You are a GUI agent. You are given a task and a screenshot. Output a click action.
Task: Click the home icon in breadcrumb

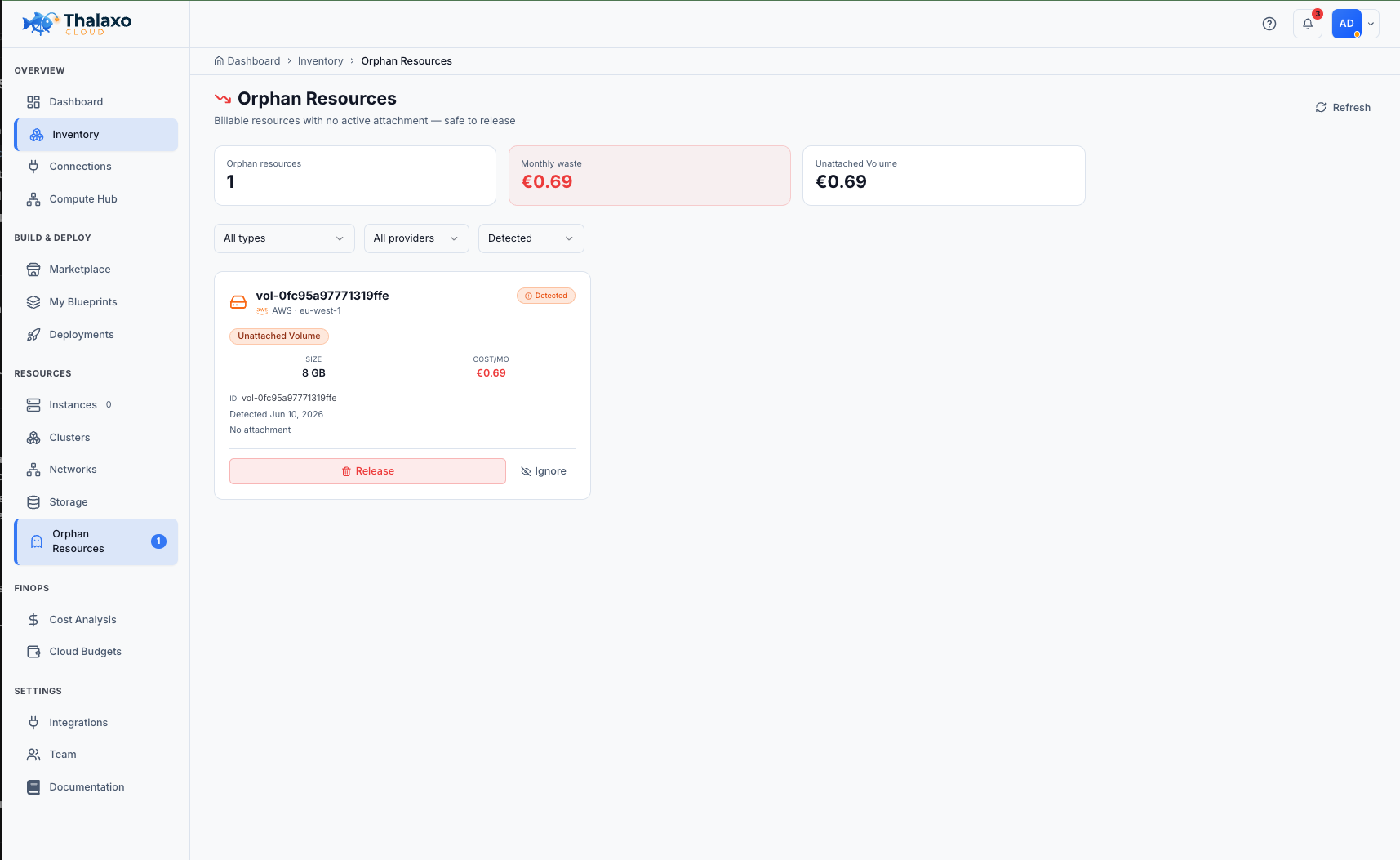[219, 61]
